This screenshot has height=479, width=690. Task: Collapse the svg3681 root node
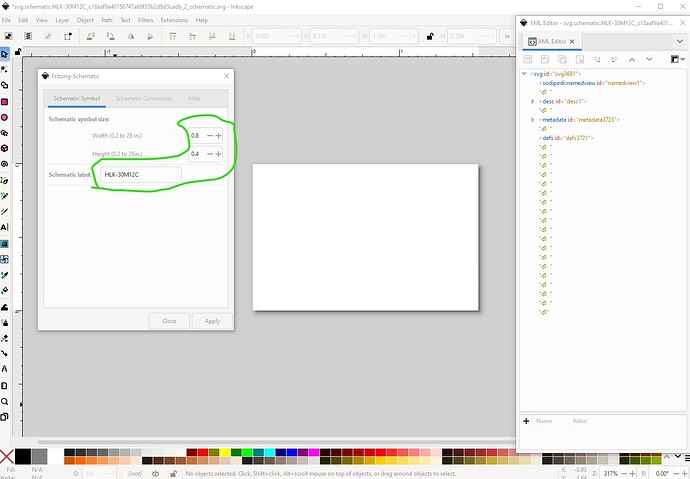pyautogui.click(x=524, y=74)
